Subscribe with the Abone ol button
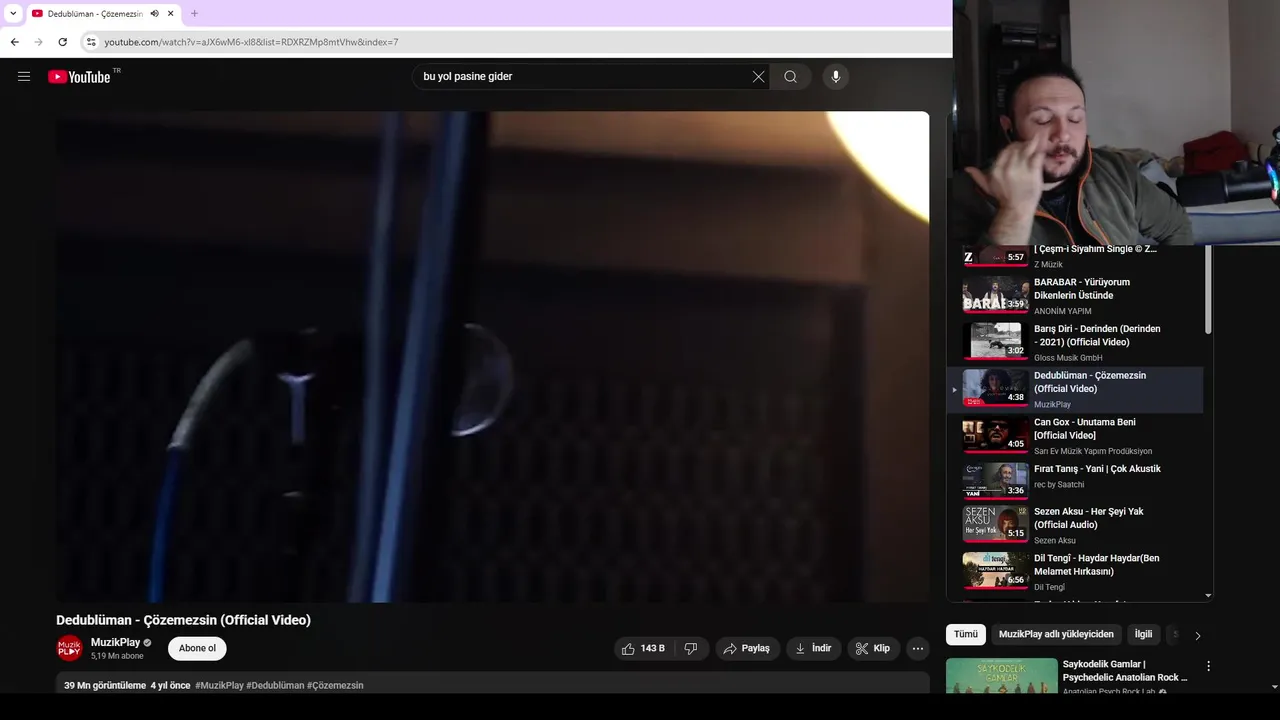 coord(197,648)
